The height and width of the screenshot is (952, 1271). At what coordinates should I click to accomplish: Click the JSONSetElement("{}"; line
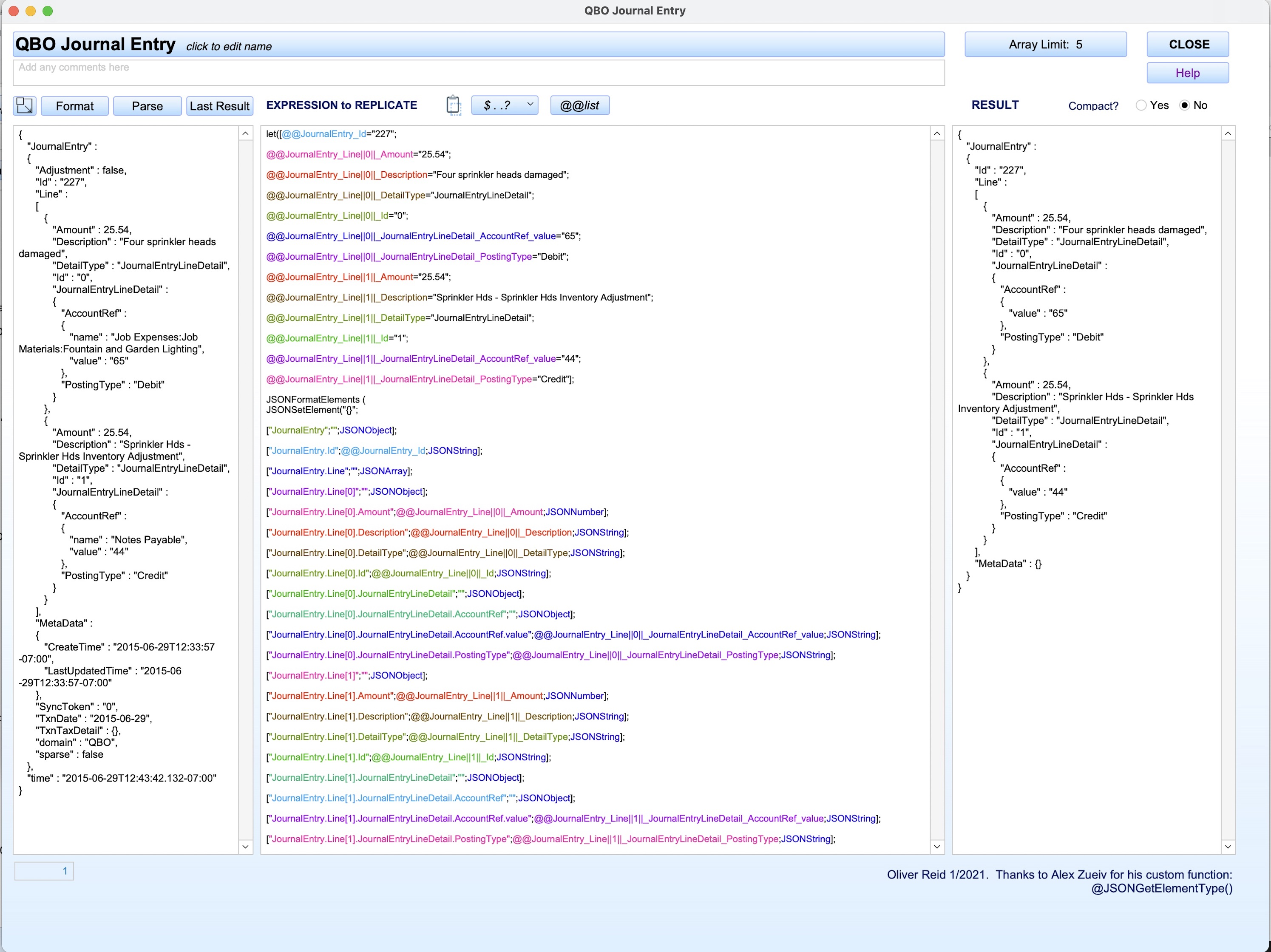(312, 410)
